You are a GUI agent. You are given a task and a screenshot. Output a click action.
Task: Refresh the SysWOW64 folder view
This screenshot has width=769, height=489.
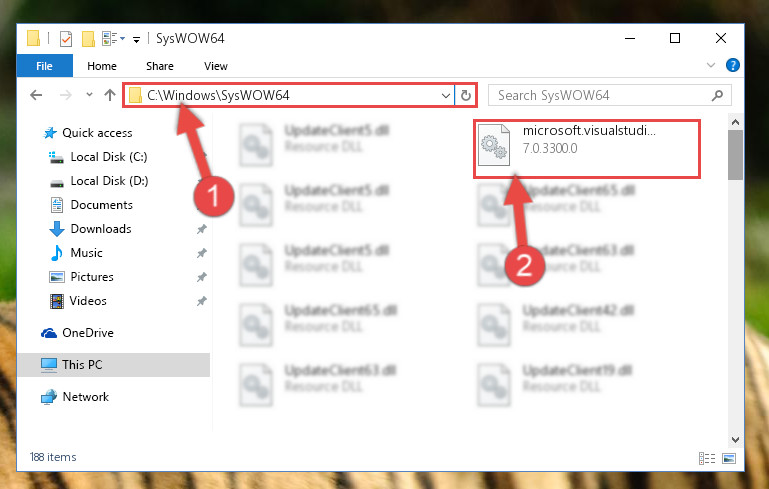click(466, 95)
